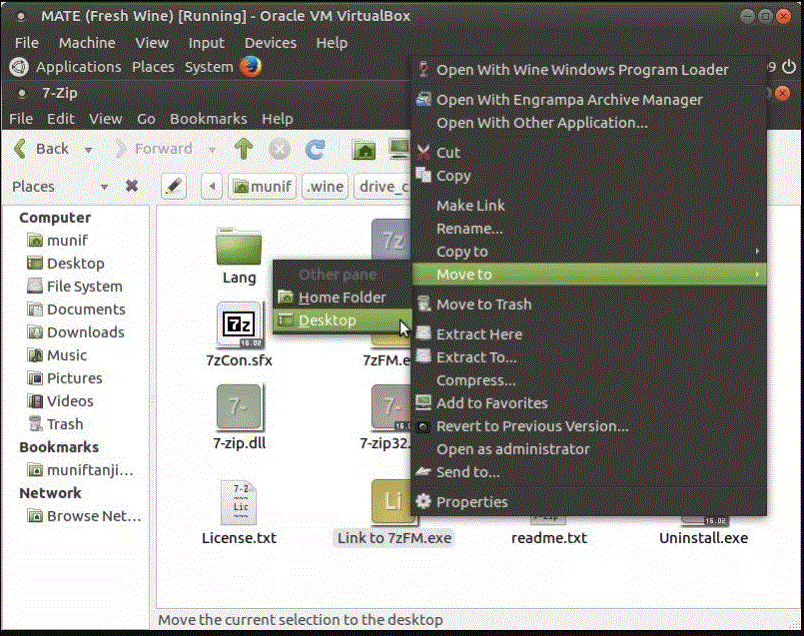Open the Bookmarks menu in 7-Zip window
804x636 pixels.
209,119
